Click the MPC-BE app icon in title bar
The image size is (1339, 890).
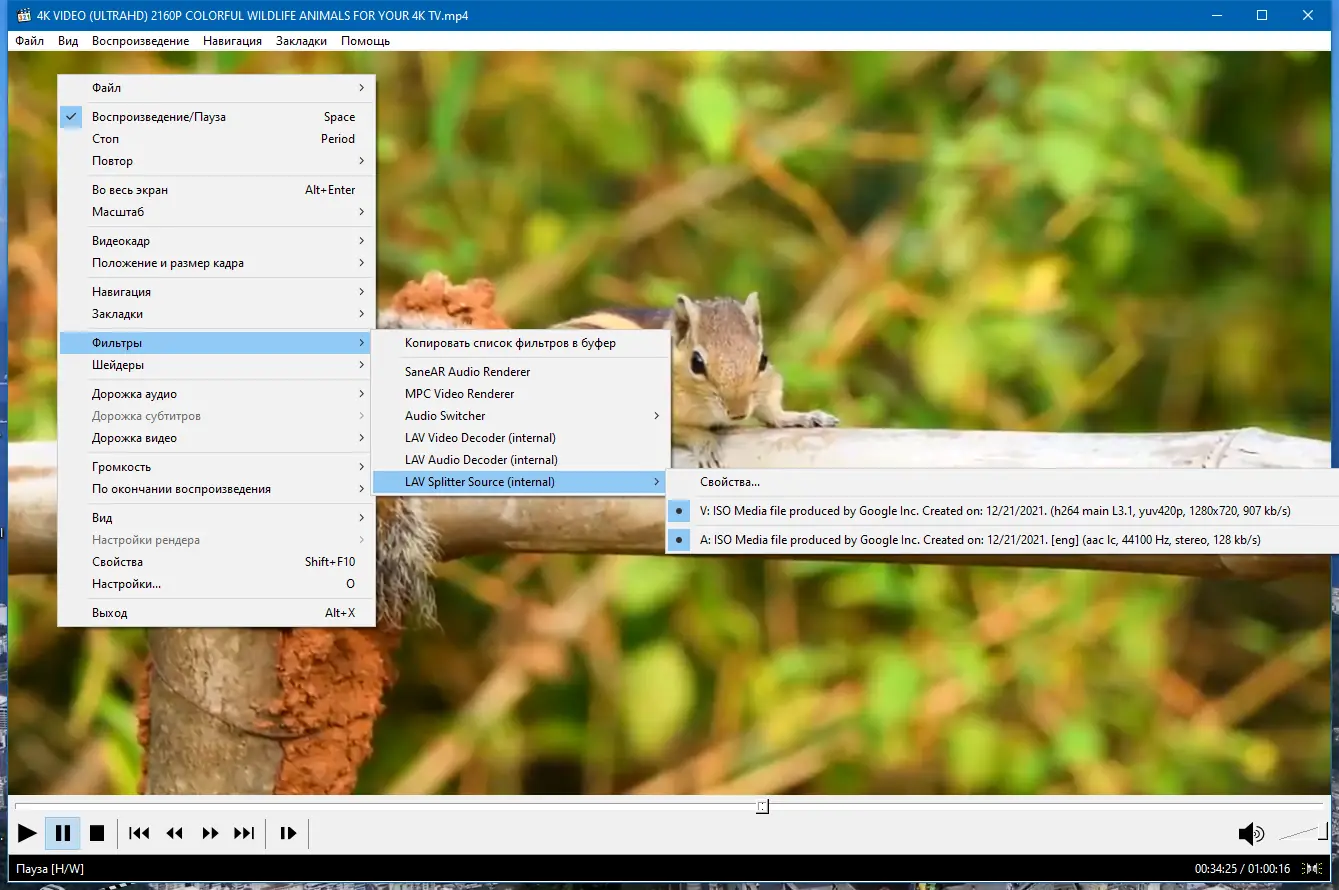(x=22, y=15)
